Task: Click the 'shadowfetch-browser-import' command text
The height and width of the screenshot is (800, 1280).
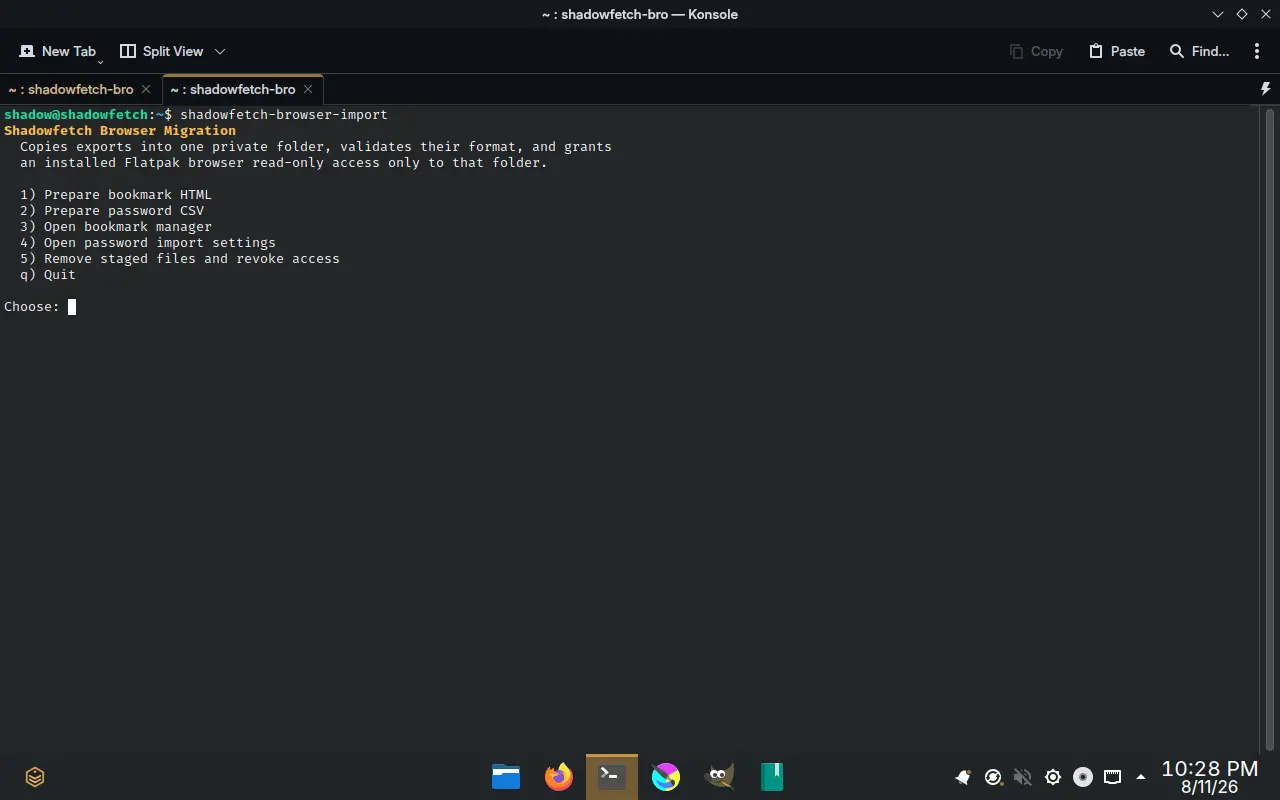Action: [x=284, y=114]
